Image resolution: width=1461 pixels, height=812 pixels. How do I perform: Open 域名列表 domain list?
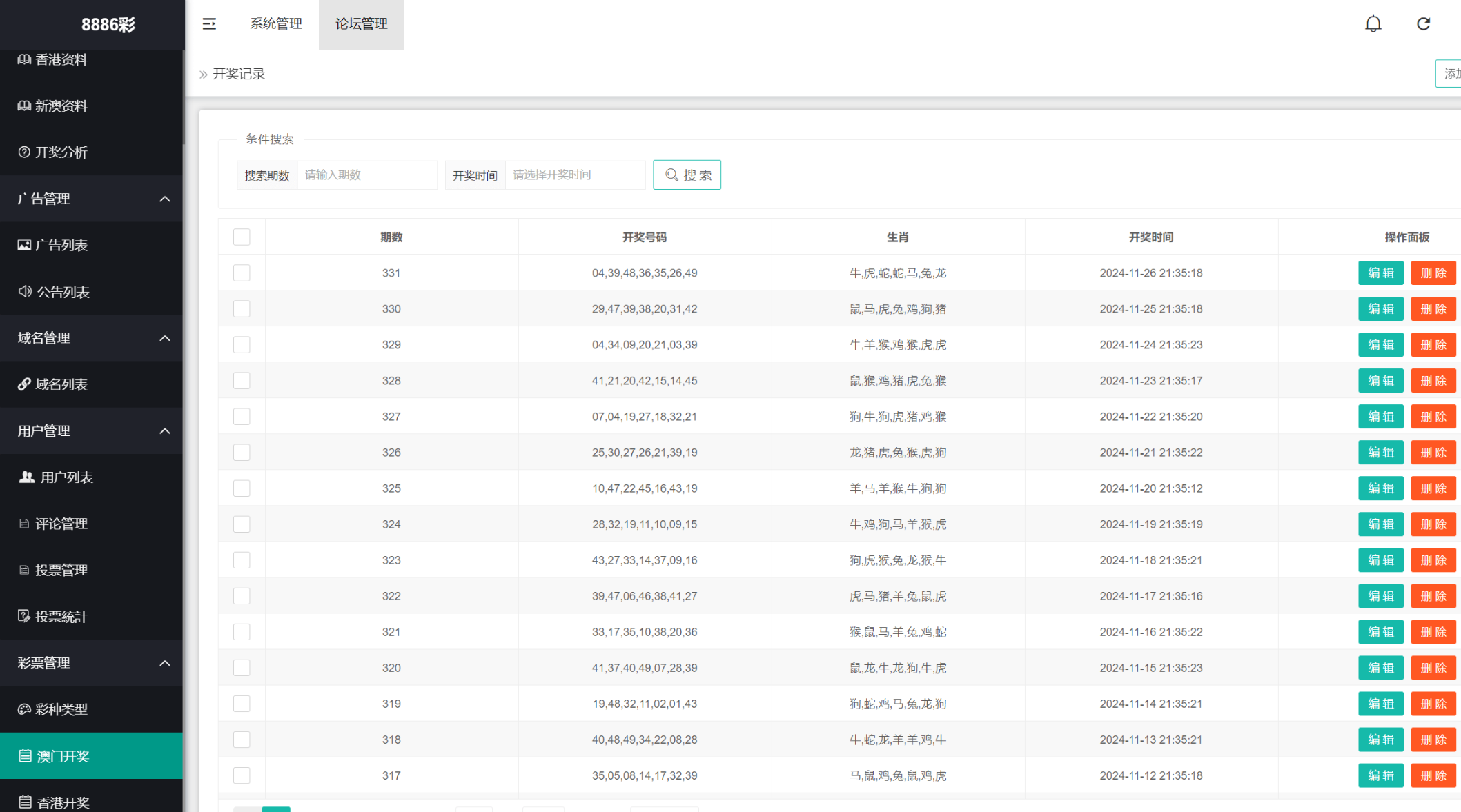pos(61,384)
